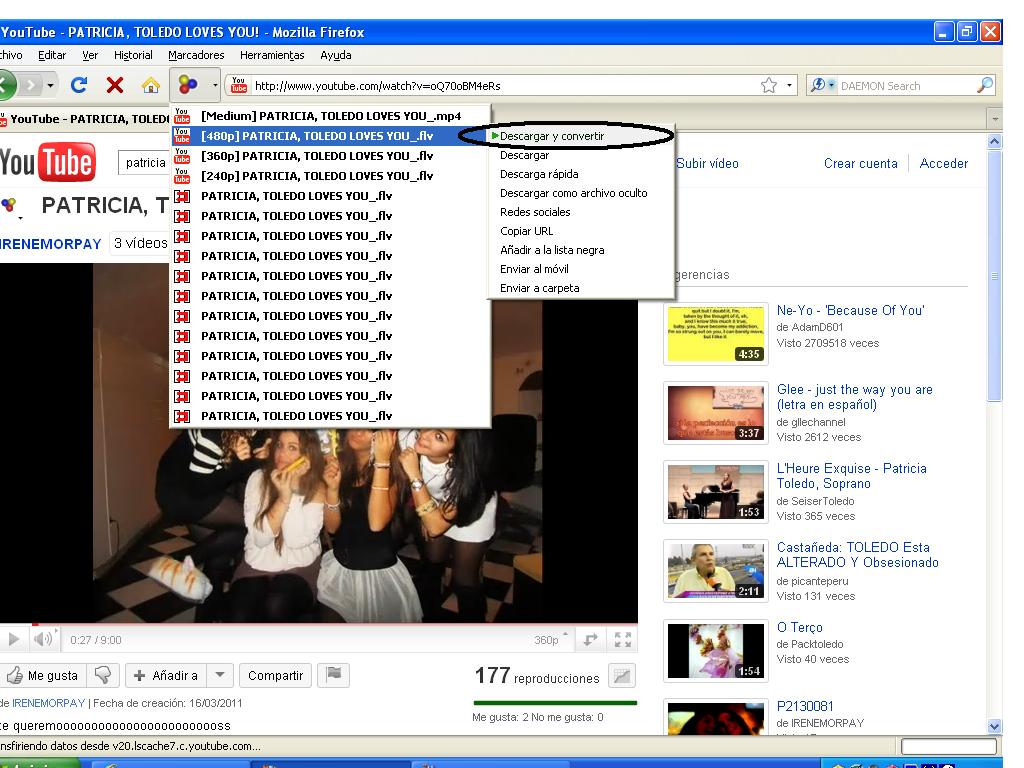
Task: Toggle fullscreen video icon
Action: [622, 639]
